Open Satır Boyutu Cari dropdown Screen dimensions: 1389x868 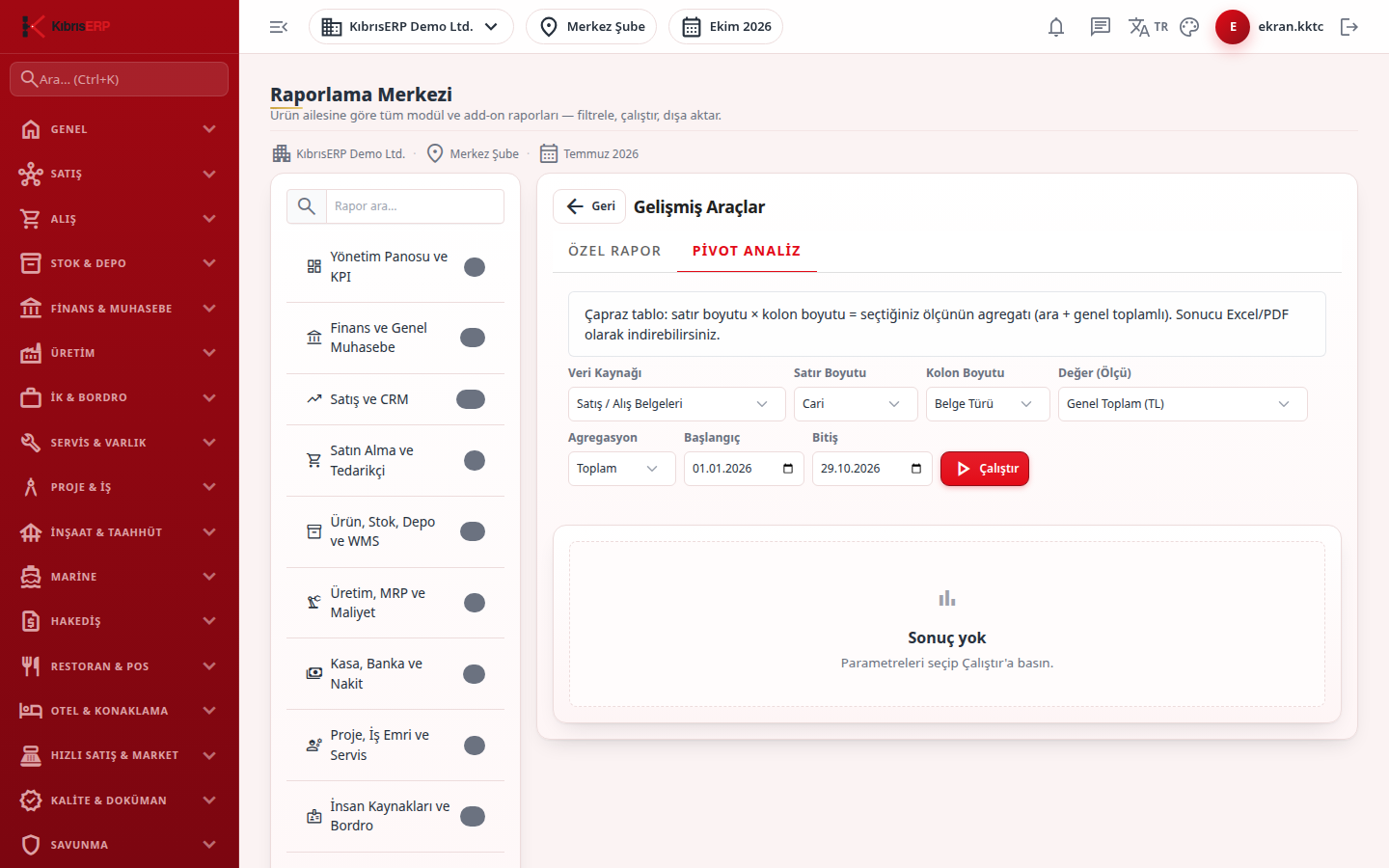point(856,404)
